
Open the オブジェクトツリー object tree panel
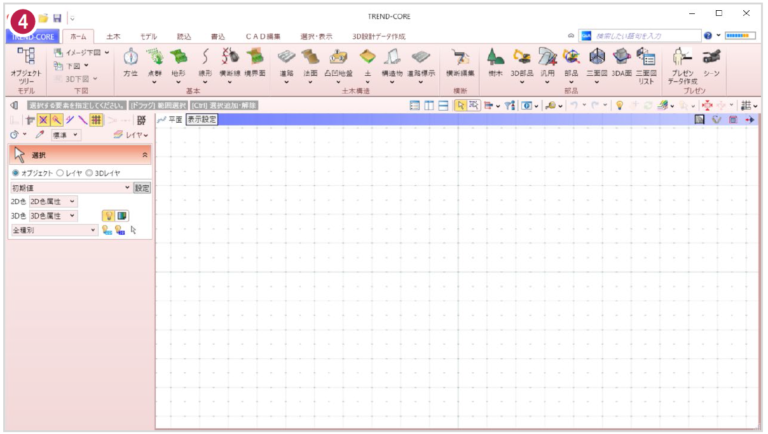(x=27, y=62)
